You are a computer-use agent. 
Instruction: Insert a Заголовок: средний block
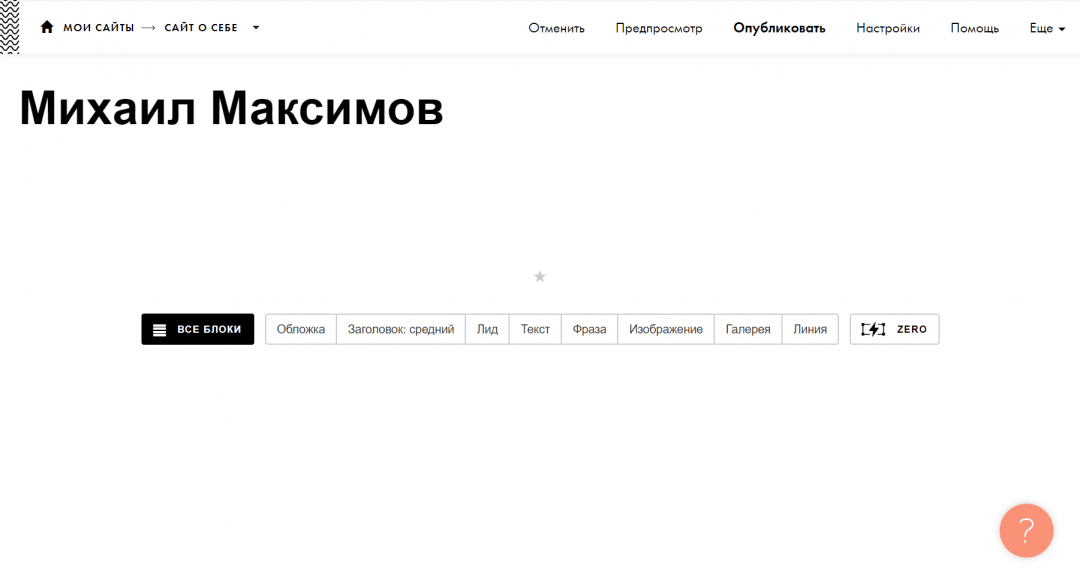click(401, 329)
